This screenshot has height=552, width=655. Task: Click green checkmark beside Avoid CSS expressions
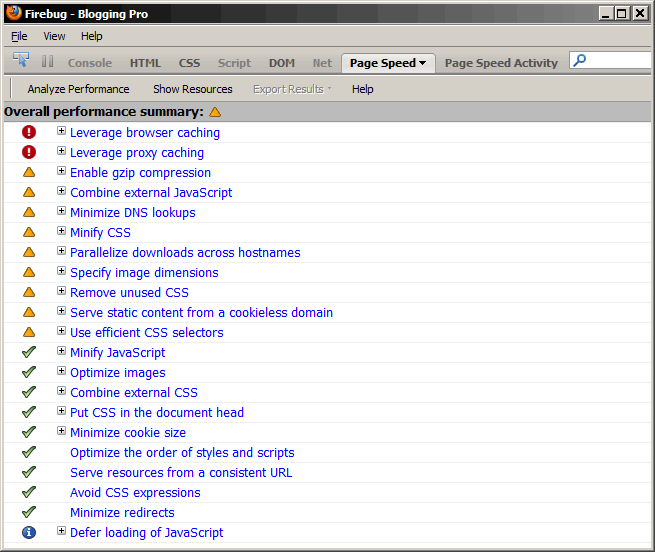pos(29,492)
